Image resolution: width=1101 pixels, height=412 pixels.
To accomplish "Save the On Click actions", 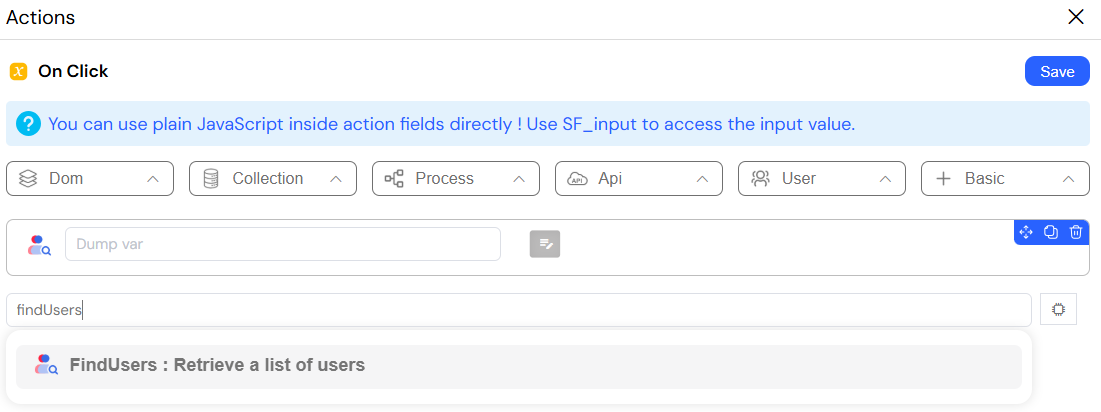I will (1057, 72).
